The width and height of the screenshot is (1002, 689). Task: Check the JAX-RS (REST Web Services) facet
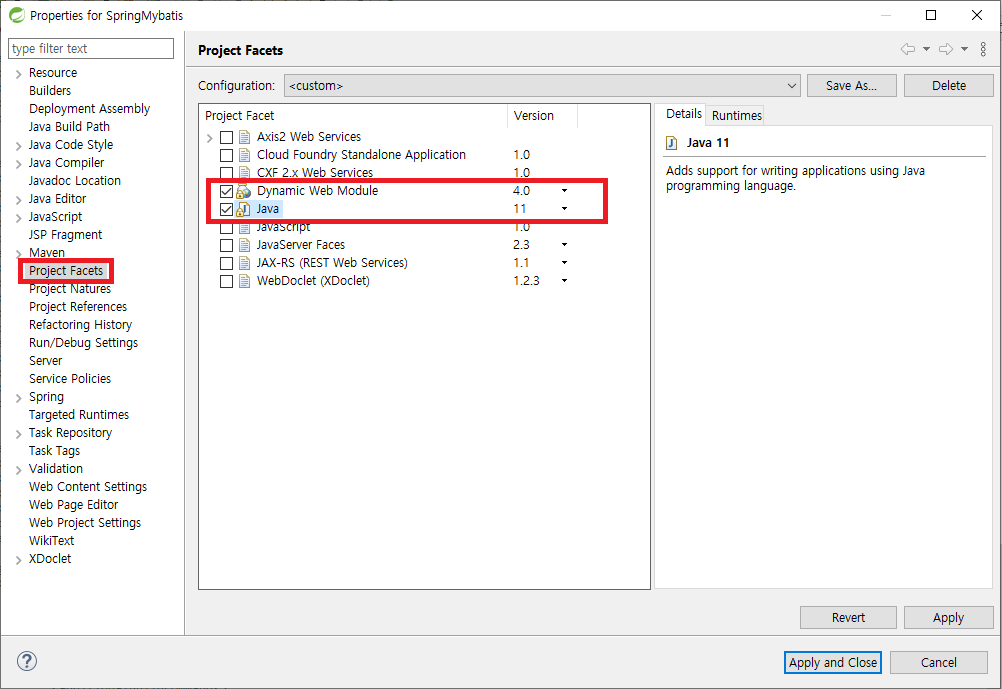pyautogui.click(x=226, y=263)
